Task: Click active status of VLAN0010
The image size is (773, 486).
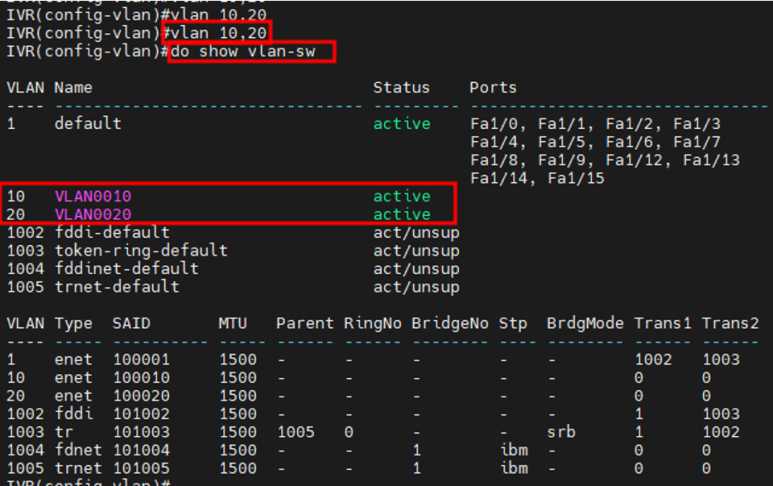Action: click(x=402, y=196)
